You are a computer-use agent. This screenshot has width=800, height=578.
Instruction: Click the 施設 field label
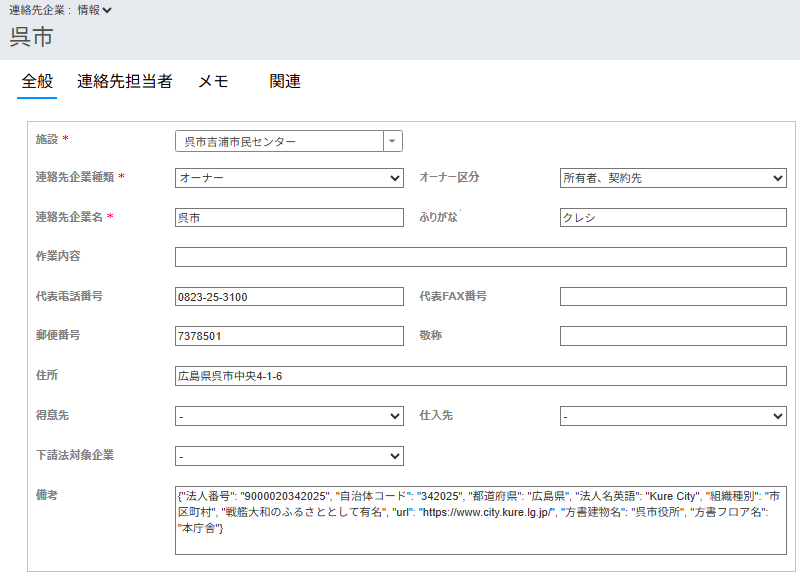pos(46,139)
